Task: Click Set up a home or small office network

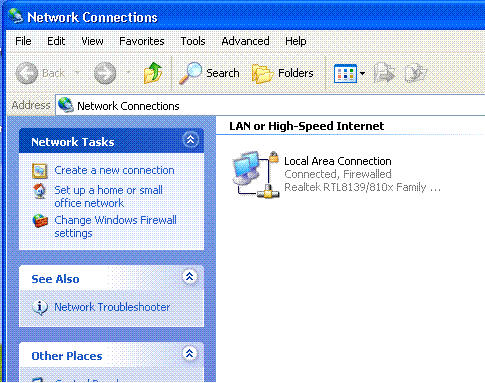Action: tap(108, 196)
